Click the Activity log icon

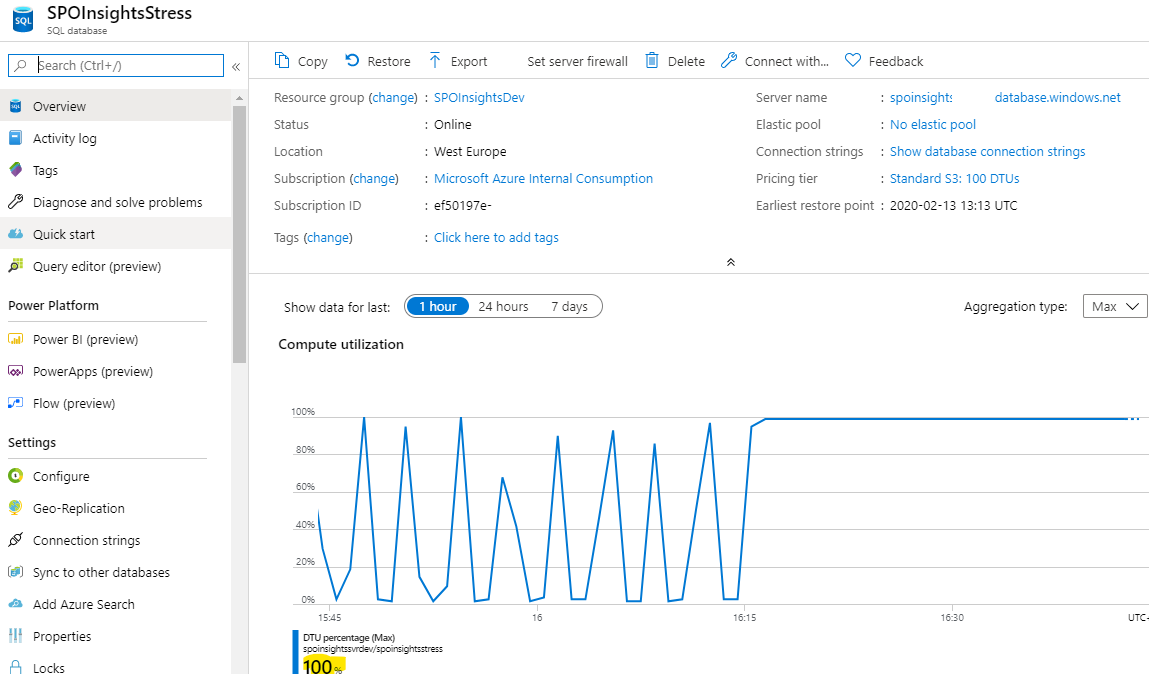click(x=15, y=138)
